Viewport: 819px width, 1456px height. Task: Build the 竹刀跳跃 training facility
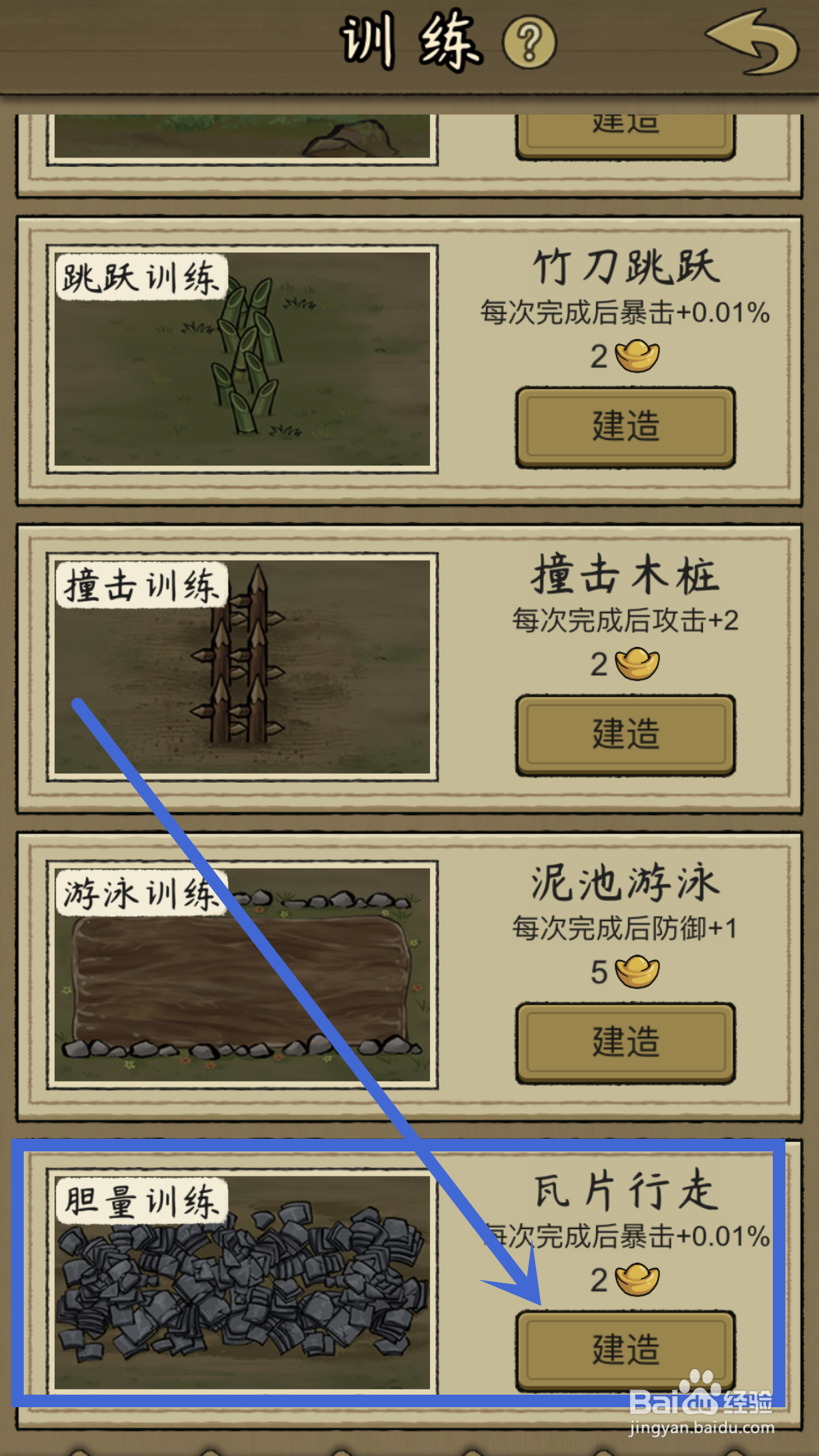point(625,427)
